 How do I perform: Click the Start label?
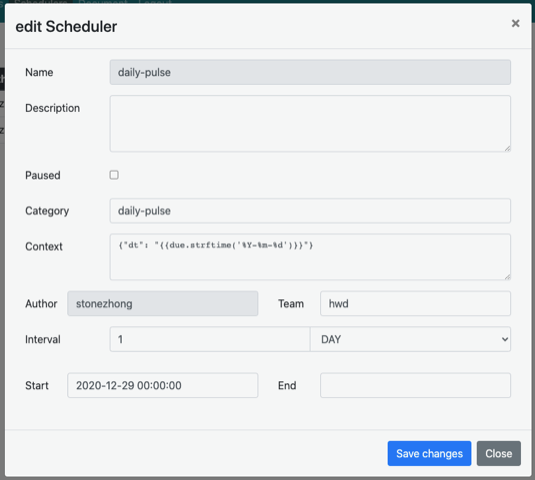[37, 386]
